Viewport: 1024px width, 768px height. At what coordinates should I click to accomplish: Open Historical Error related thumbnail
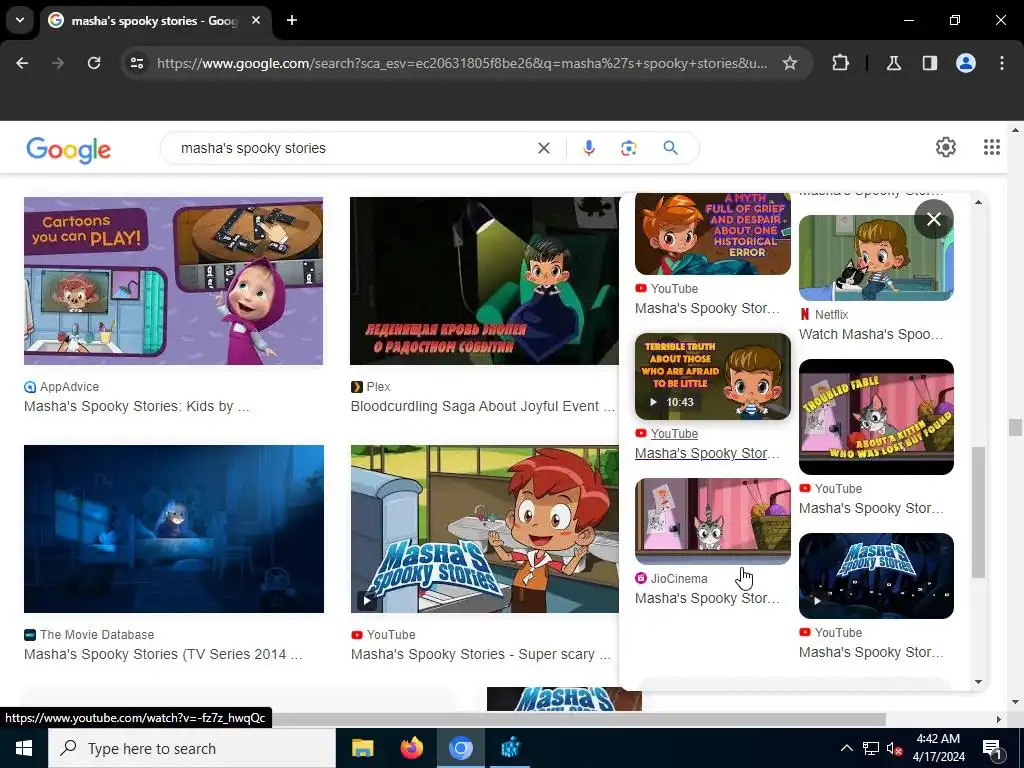coord(712,234)
